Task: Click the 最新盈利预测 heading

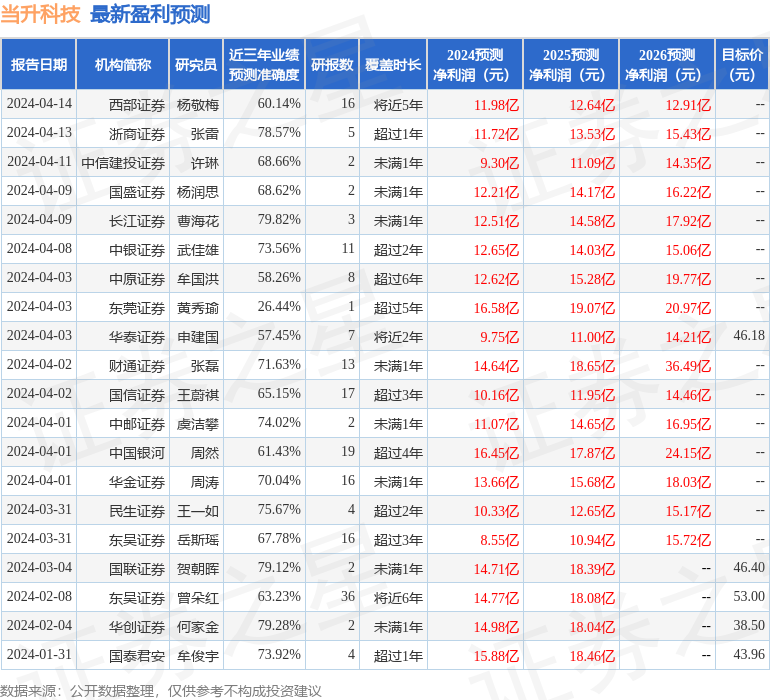Action: [x=150, y=14]
